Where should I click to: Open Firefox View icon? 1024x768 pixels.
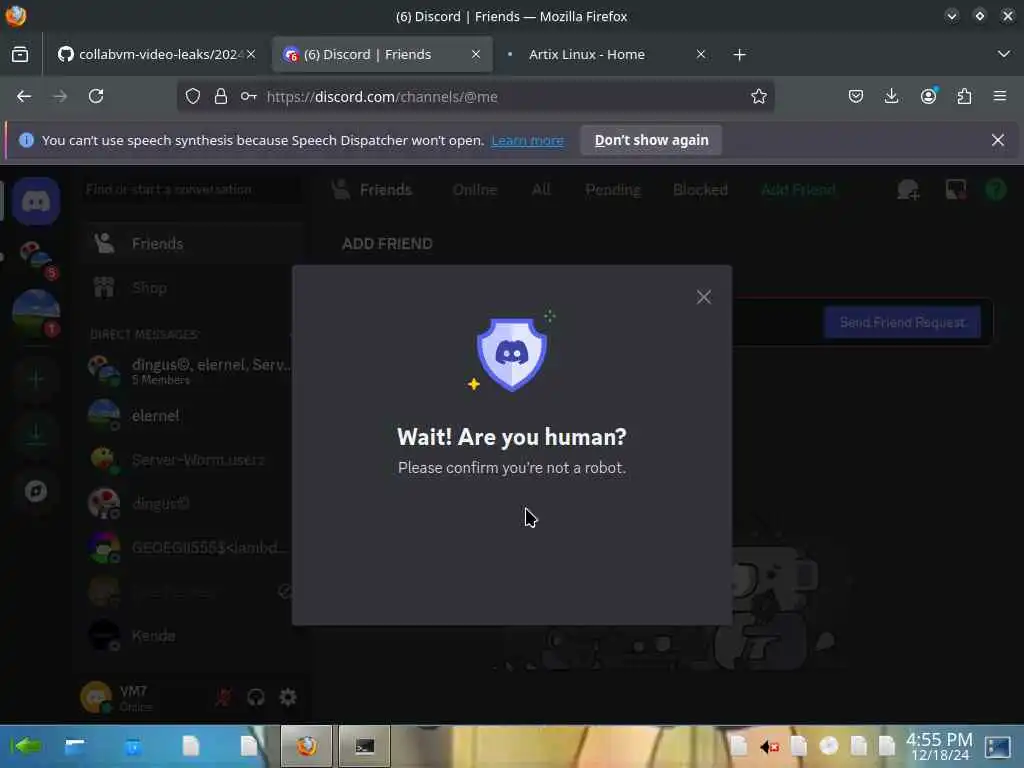[x=20, y=54]
